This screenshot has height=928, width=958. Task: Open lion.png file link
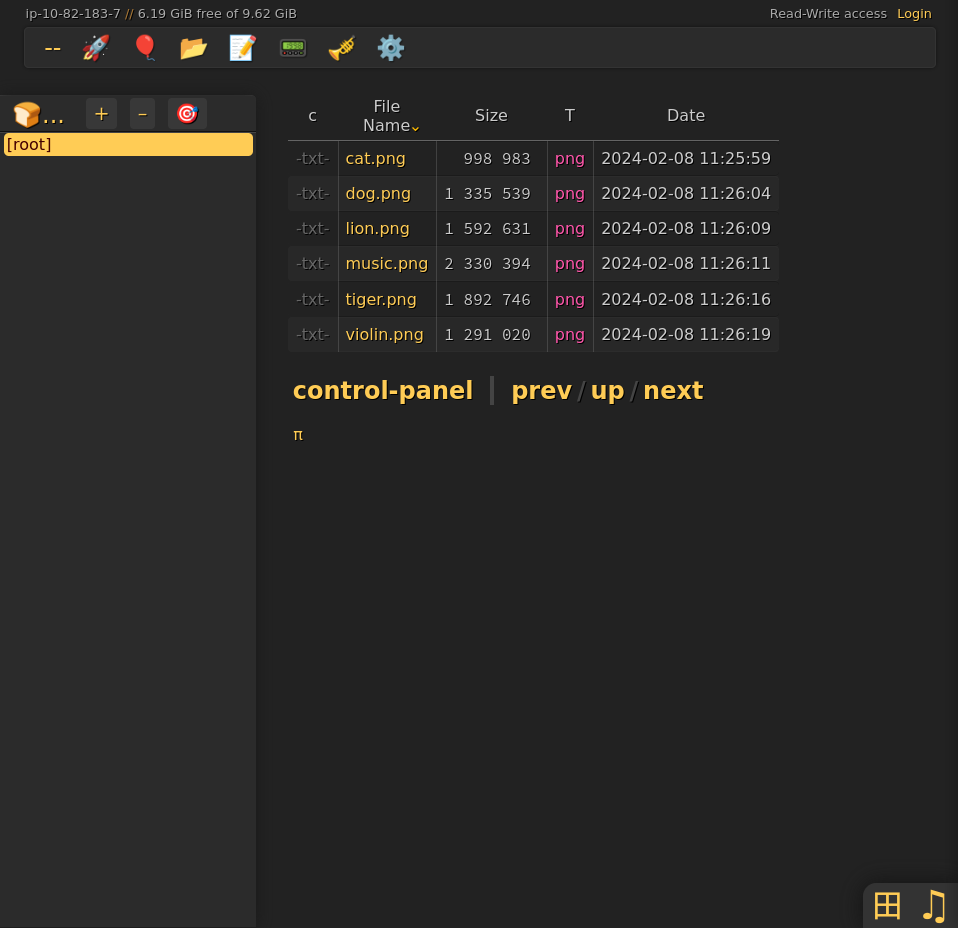coord(377,228)
